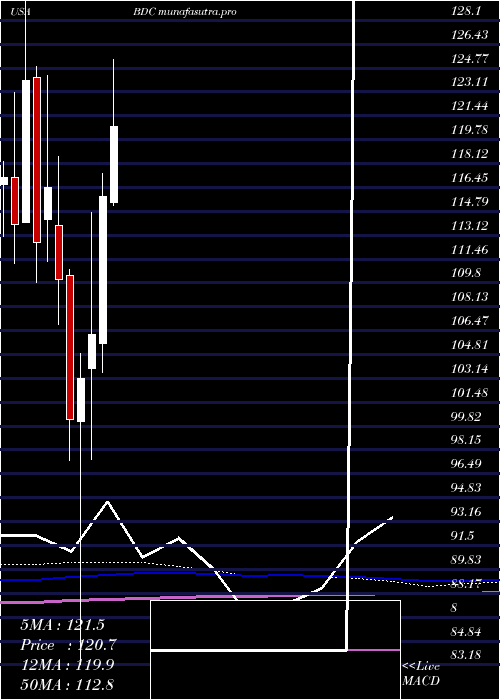Click the '<<Live MACD' label
The height and width of the screenshot is (700, 500).
(421, 673)
